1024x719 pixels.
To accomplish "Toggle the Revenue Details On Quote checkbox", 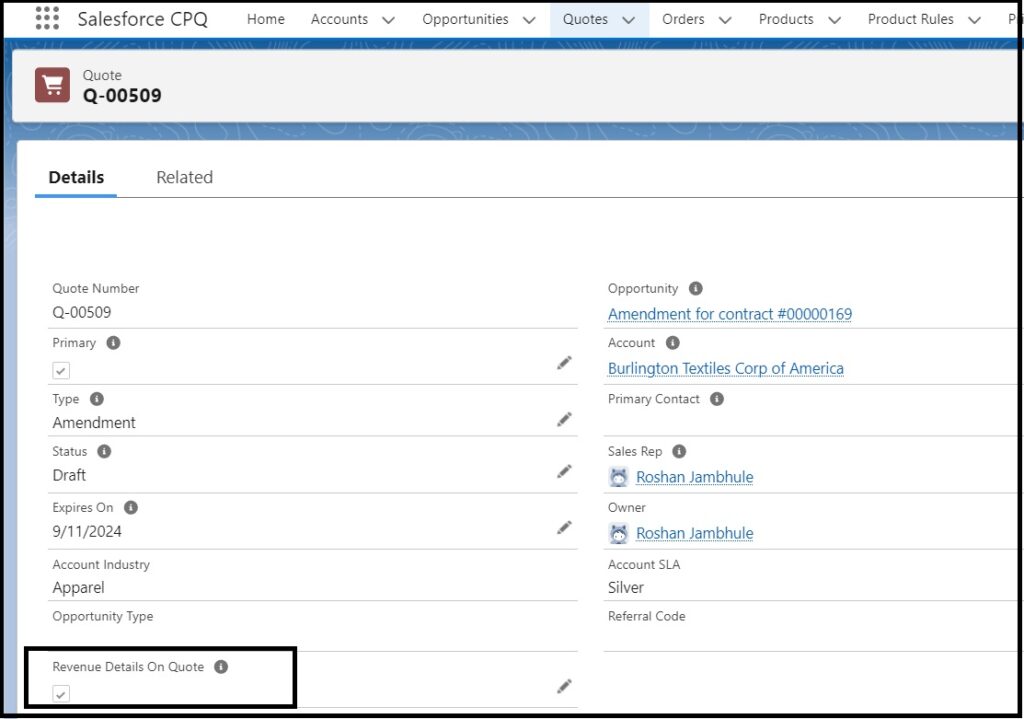I will (x=61, y=694).
